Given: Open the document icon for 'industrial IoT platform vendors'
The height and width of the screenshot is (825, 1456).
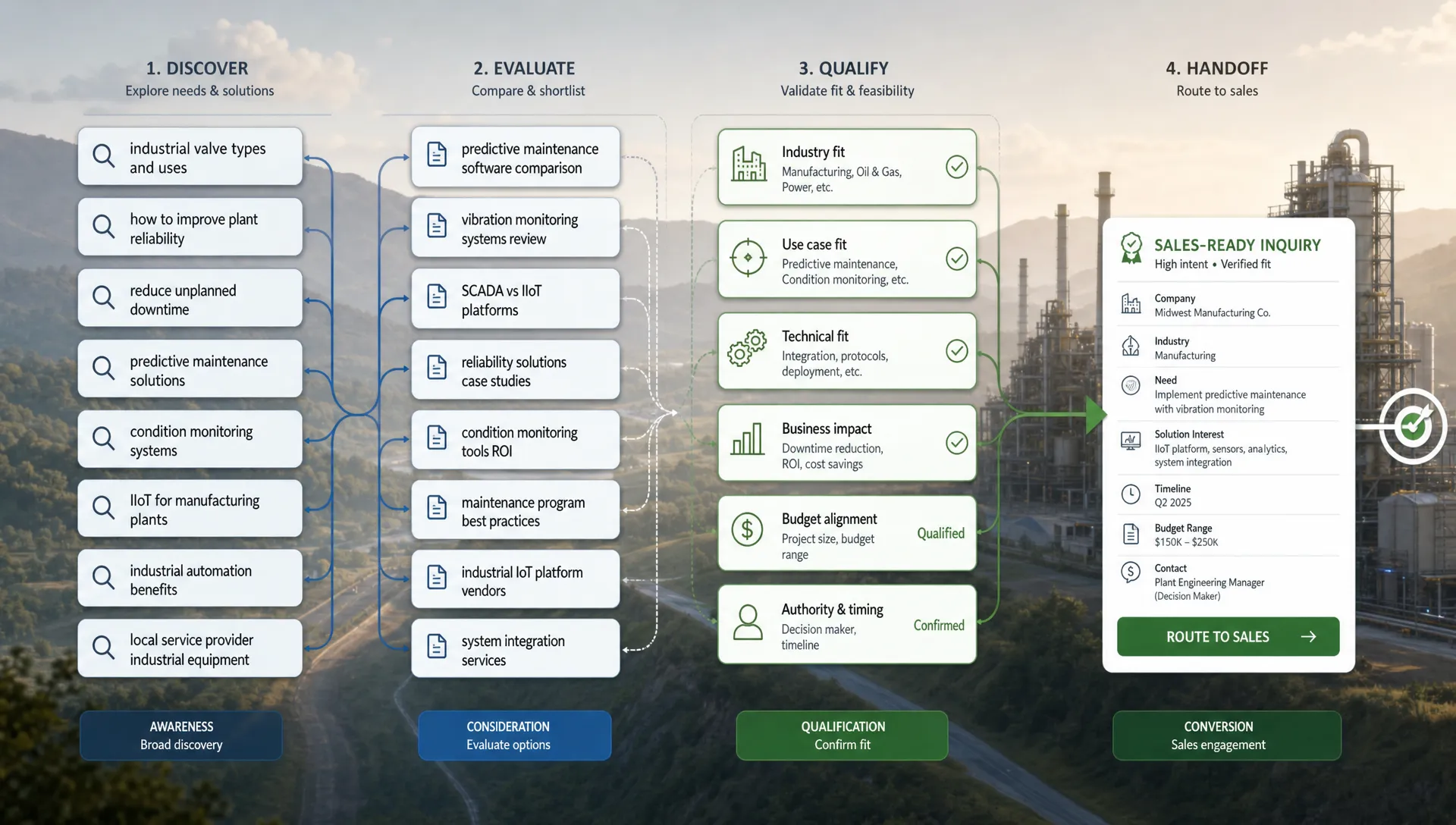Looking at the screenshot, I should click(x=437, y=578).
